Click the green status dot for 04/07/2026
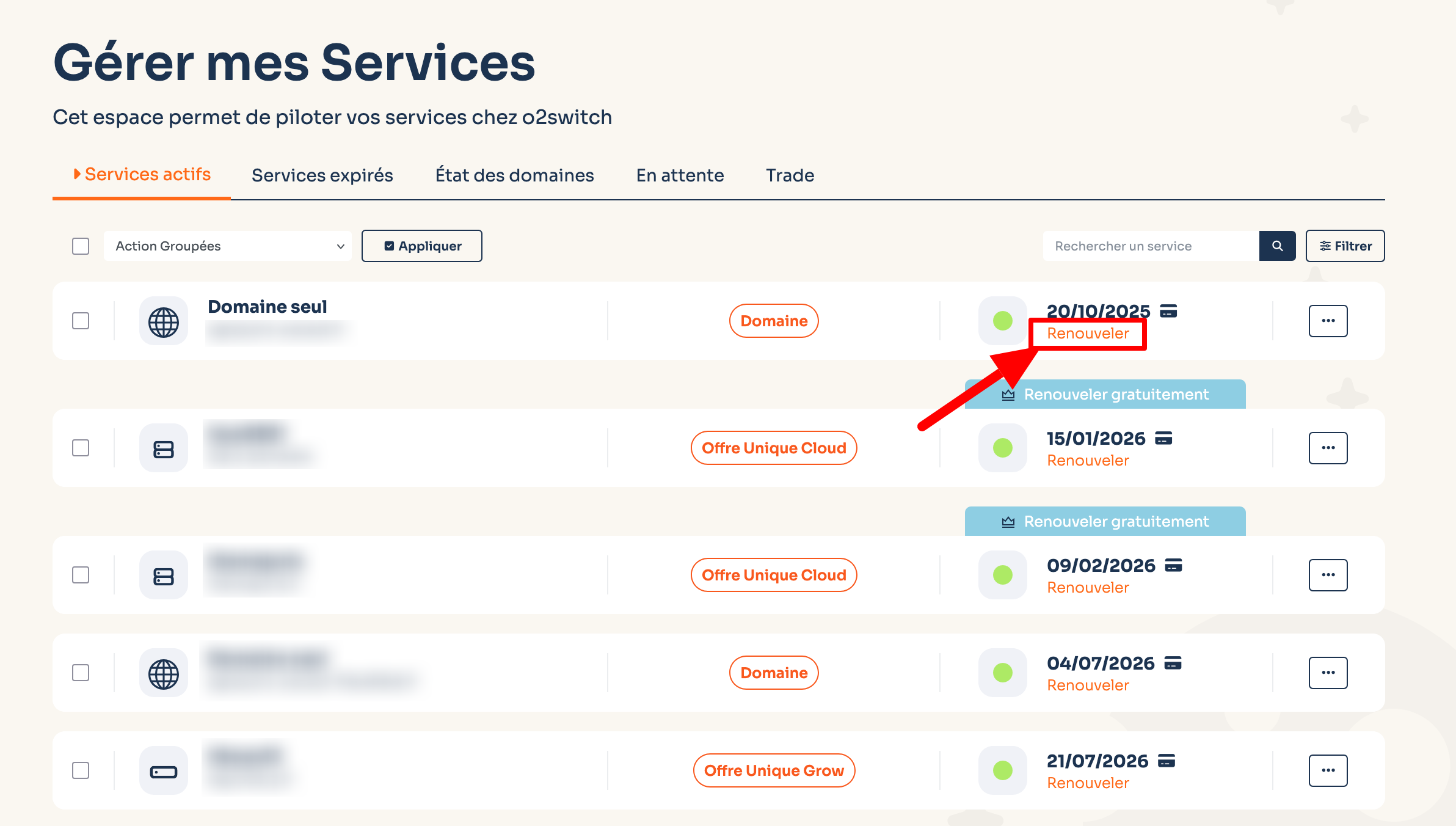Image resolution: width=1456 pixels, height=826 pixels. (x=1003, y=673)
